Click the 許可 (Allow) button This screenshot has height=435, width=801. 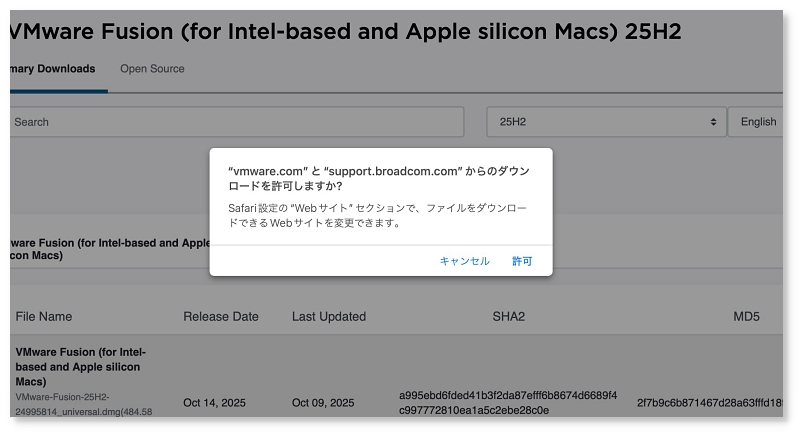pyautogui.click(x=522, y=261)
